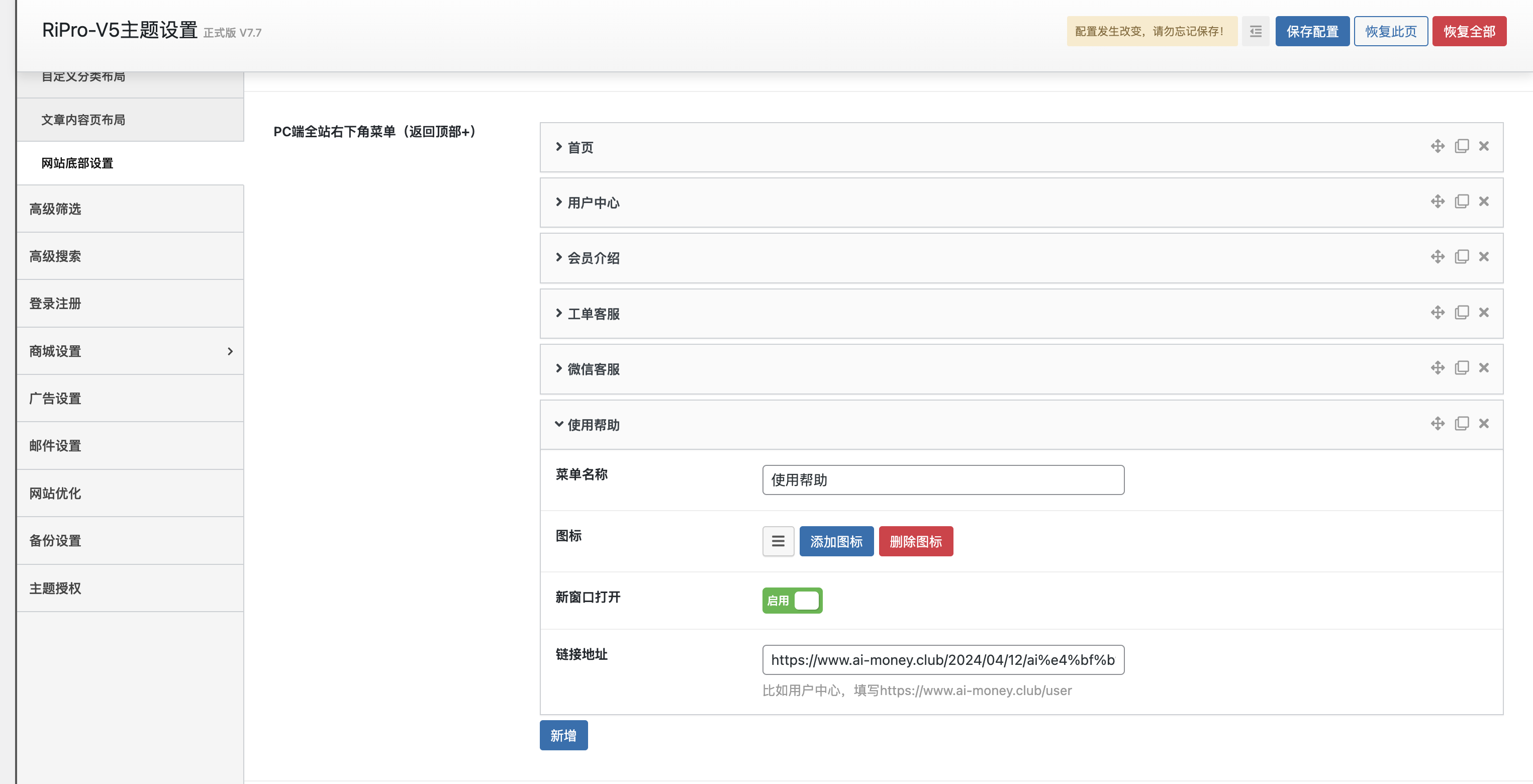Delete the 用户中心 menu item

click(1484, 202)
